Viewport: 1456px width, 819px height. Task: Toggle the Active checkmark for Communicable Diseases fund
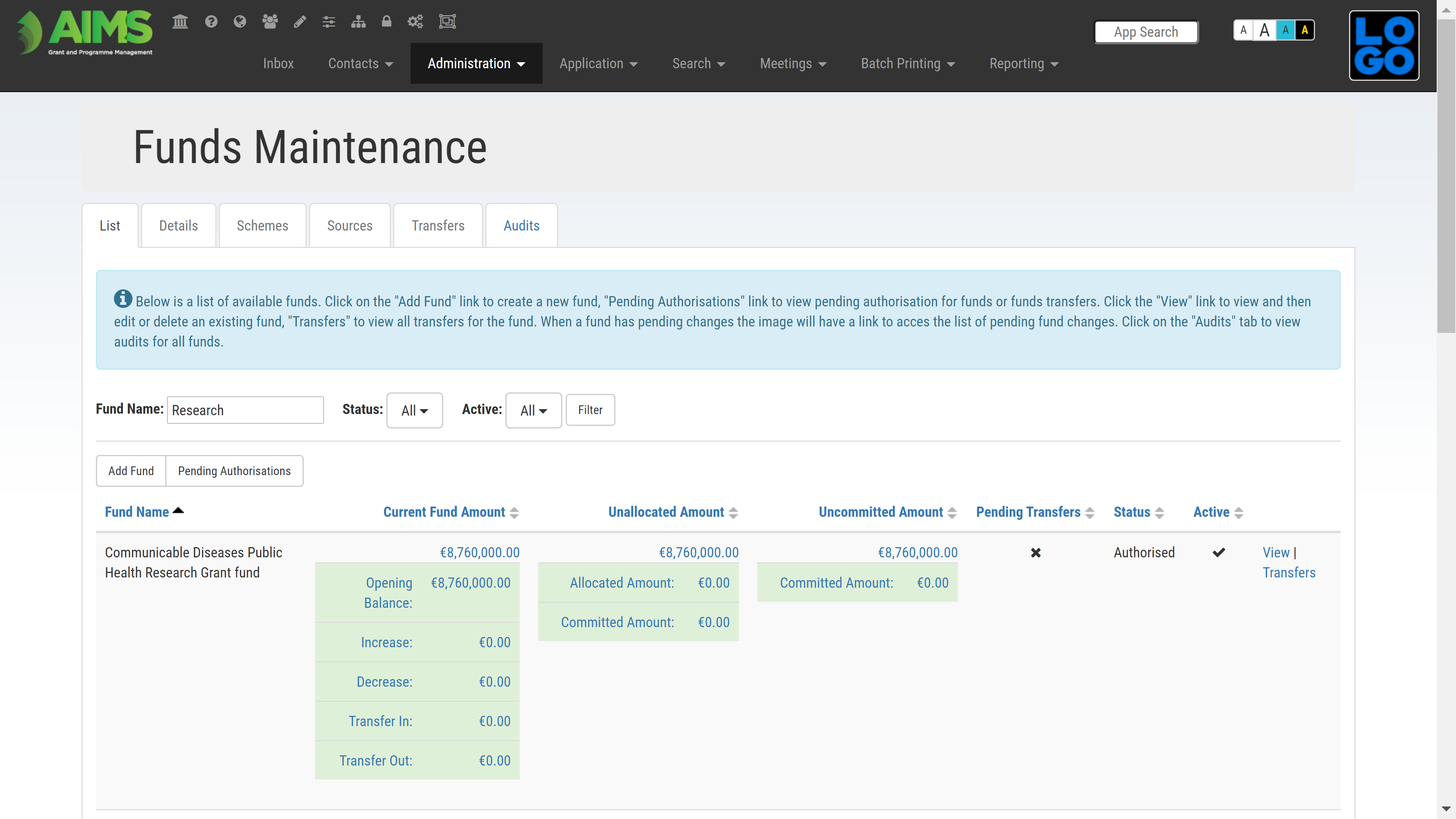tap(1219, 552)
